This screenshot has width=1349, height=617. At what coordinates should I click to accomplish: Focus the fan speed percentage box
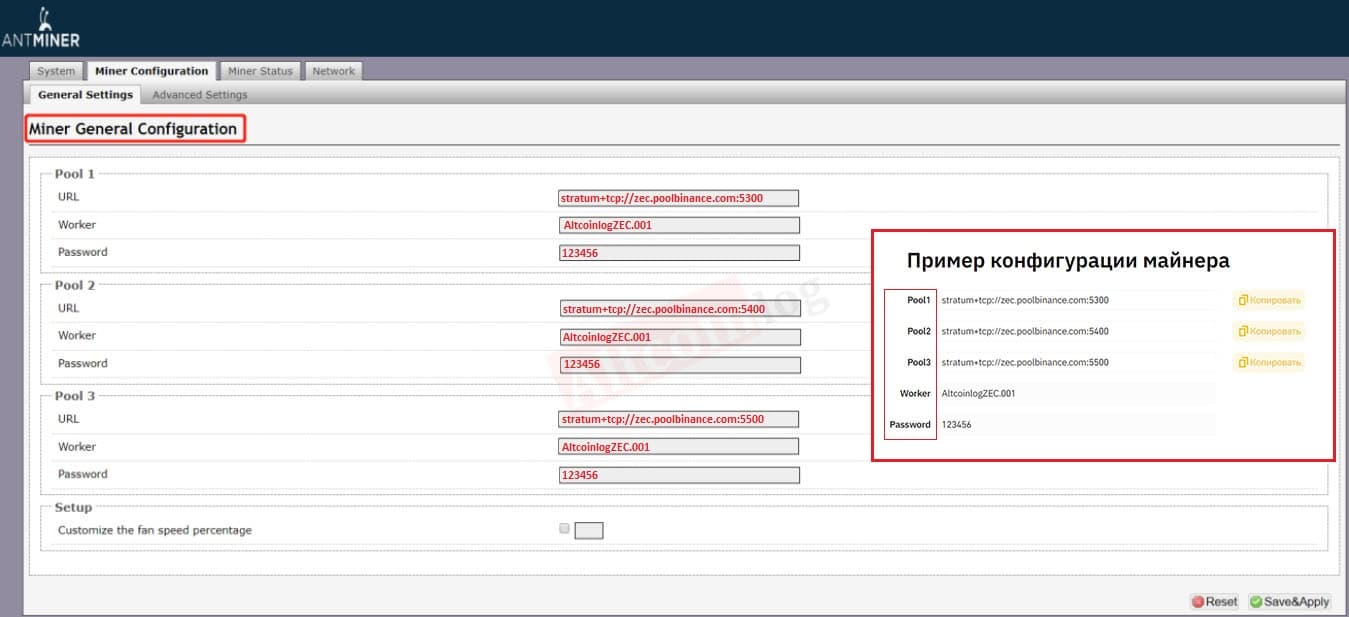click(589, 530)
